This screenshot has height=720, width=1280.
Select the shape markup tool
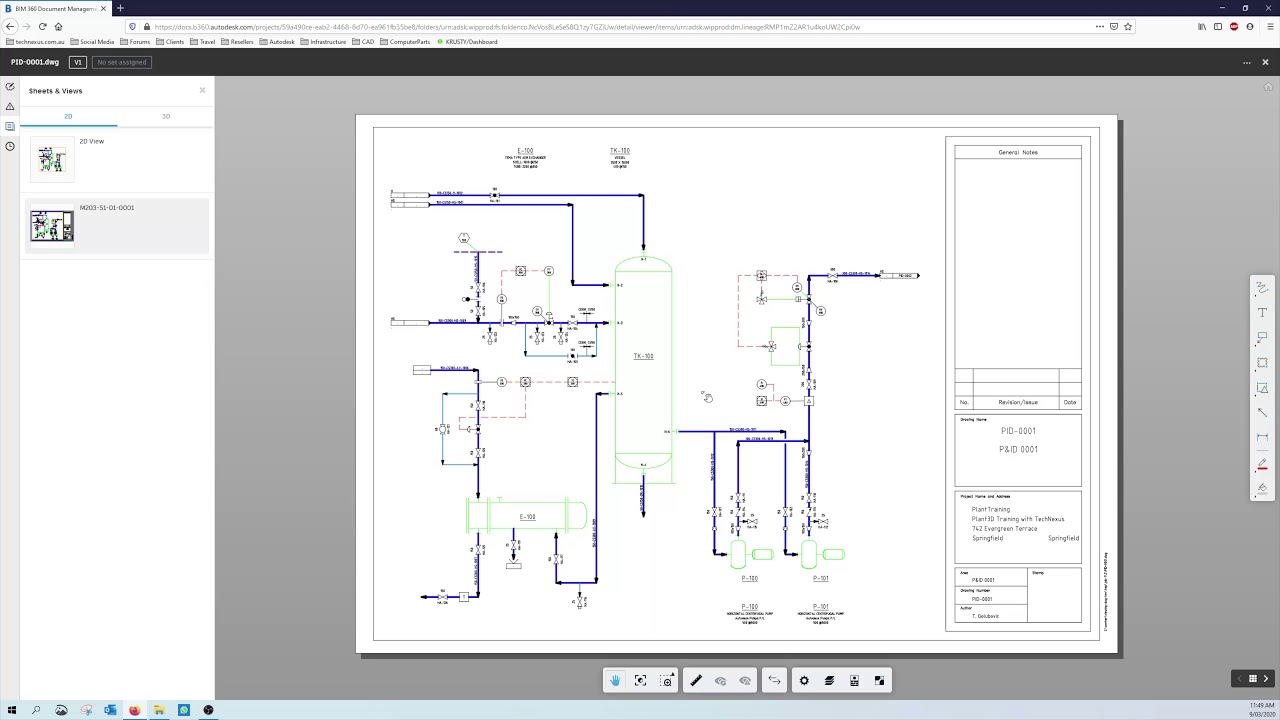(x=1262, y=388)
